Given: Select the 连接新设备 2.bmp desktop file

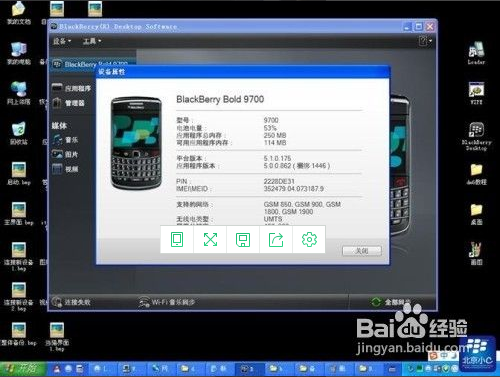Looking at the screenshot, I should click(19, 297).
